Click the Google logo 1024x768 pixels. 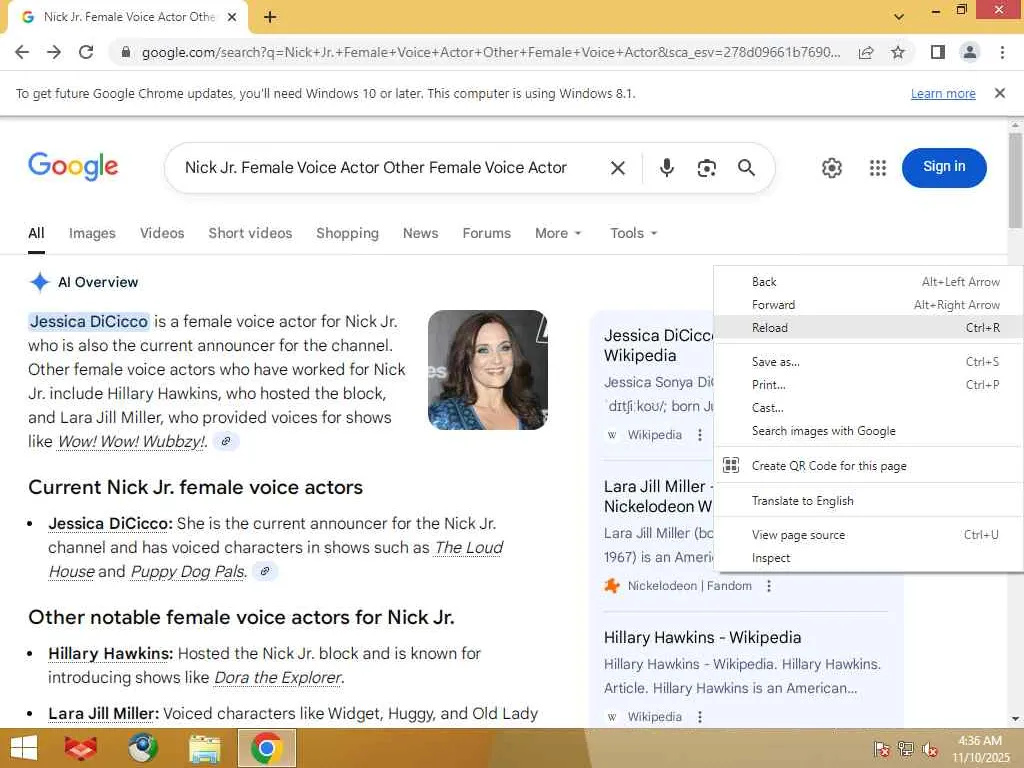[73, 167]
